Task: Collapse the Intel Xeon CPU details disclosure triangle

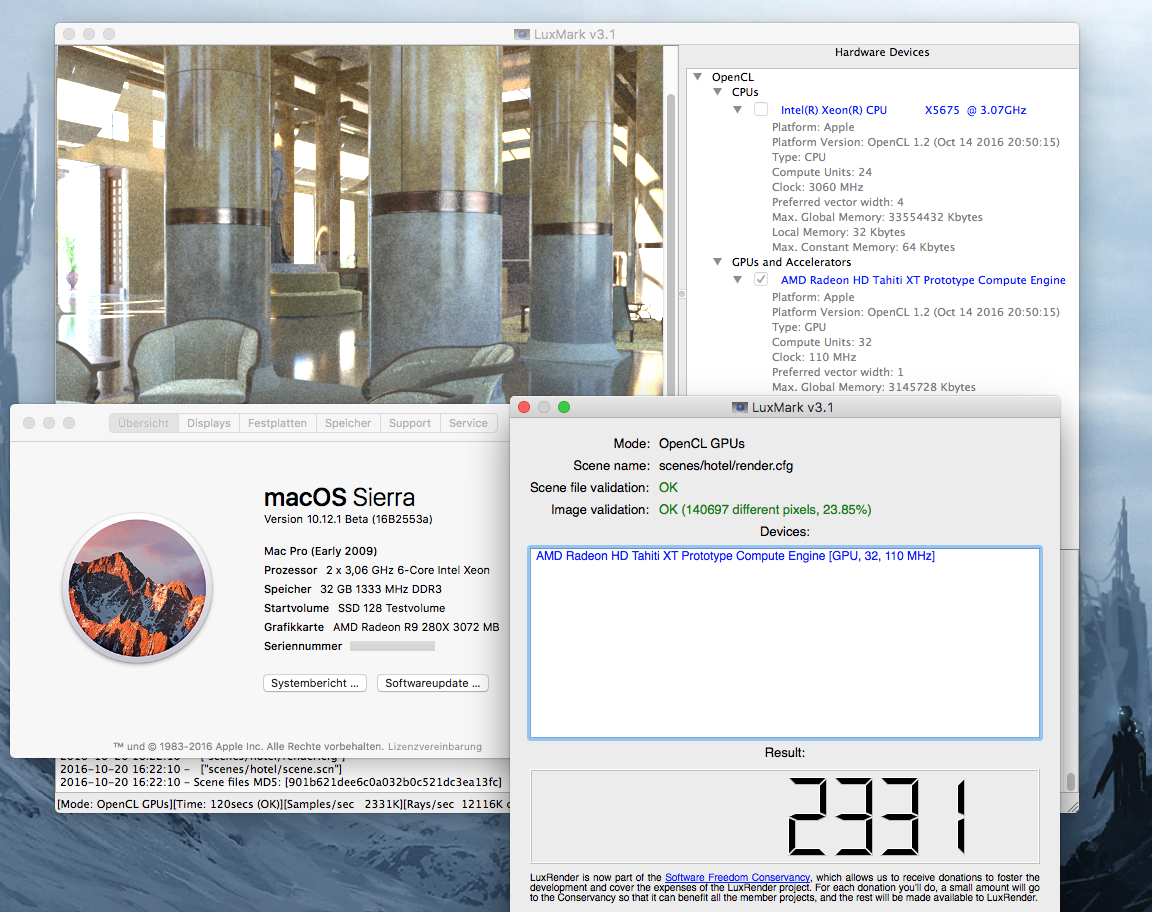Action: [737, 110]
